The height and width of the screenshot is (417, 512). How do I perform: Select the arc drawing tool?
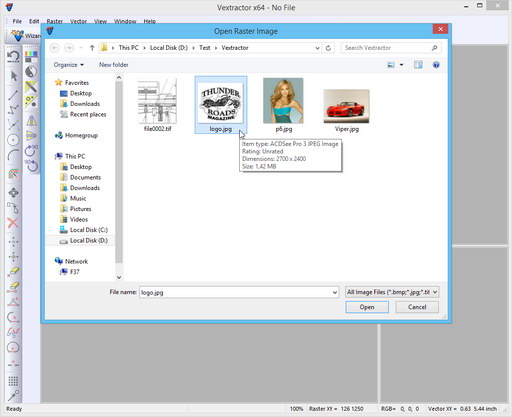point(13,155)
